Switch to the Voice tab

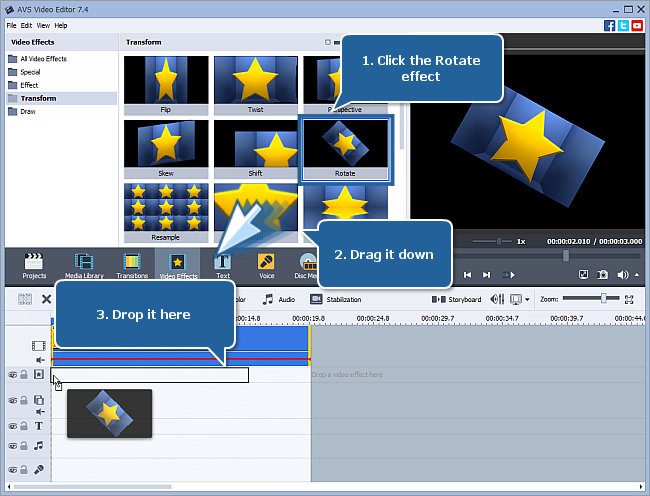[x=266, y=266]
